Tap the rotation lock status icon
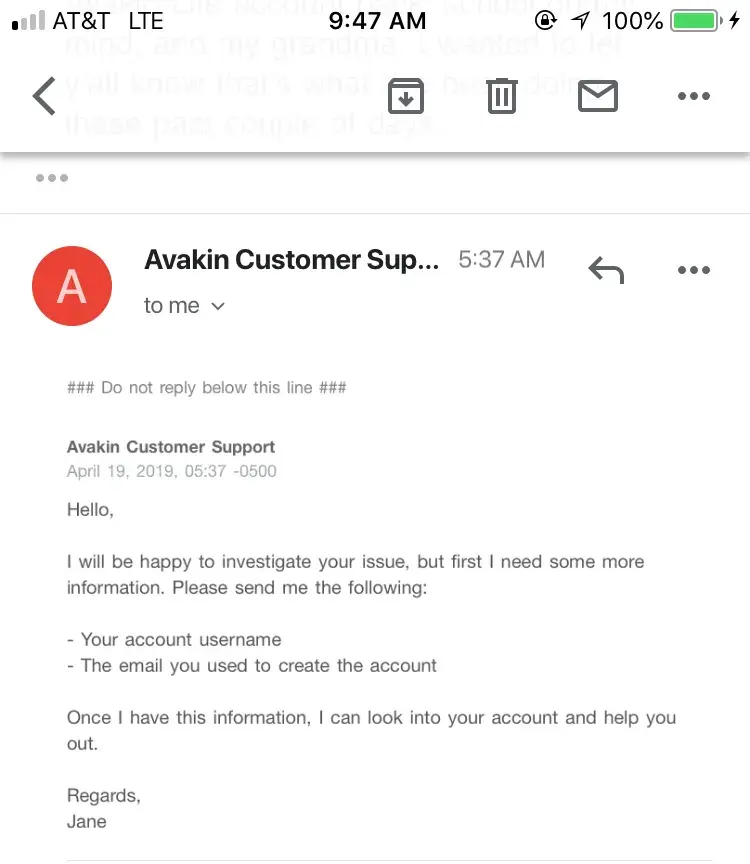750x864 pixels. (546, 20)
